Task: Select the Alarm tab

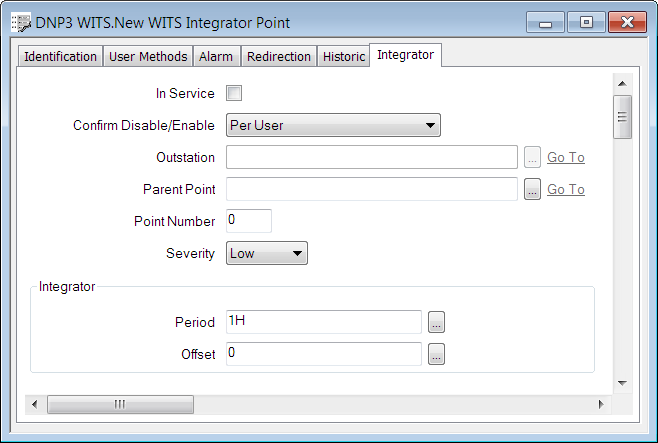Action: 216,57
